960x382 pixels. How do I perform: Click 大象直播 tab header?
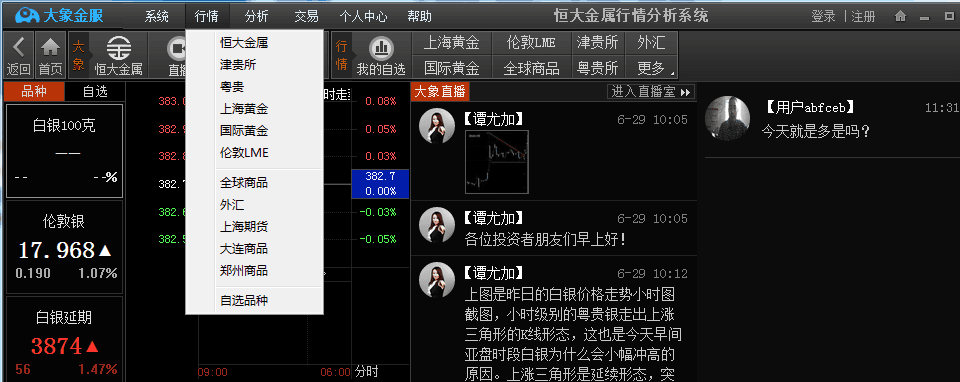(x=441, y=92)
